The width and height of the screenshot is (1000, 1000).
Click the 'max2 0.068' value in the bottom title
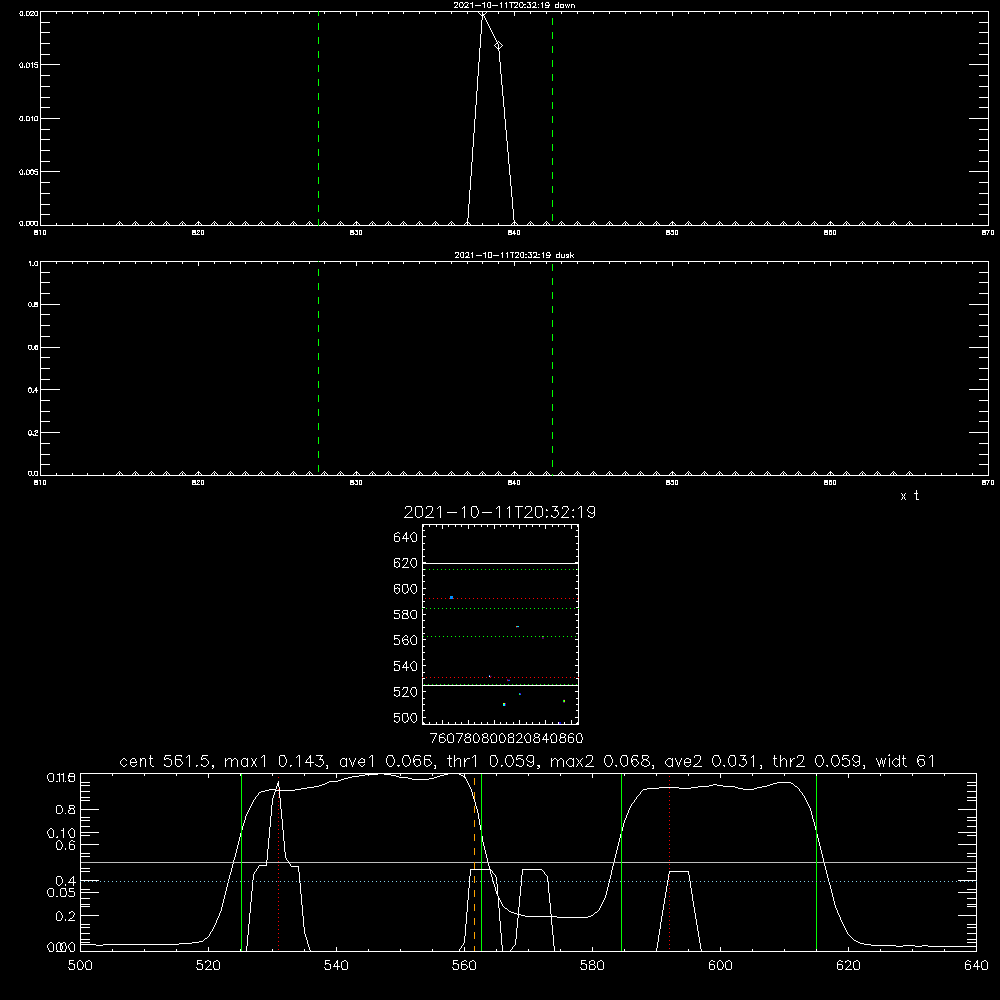[601, 761]
